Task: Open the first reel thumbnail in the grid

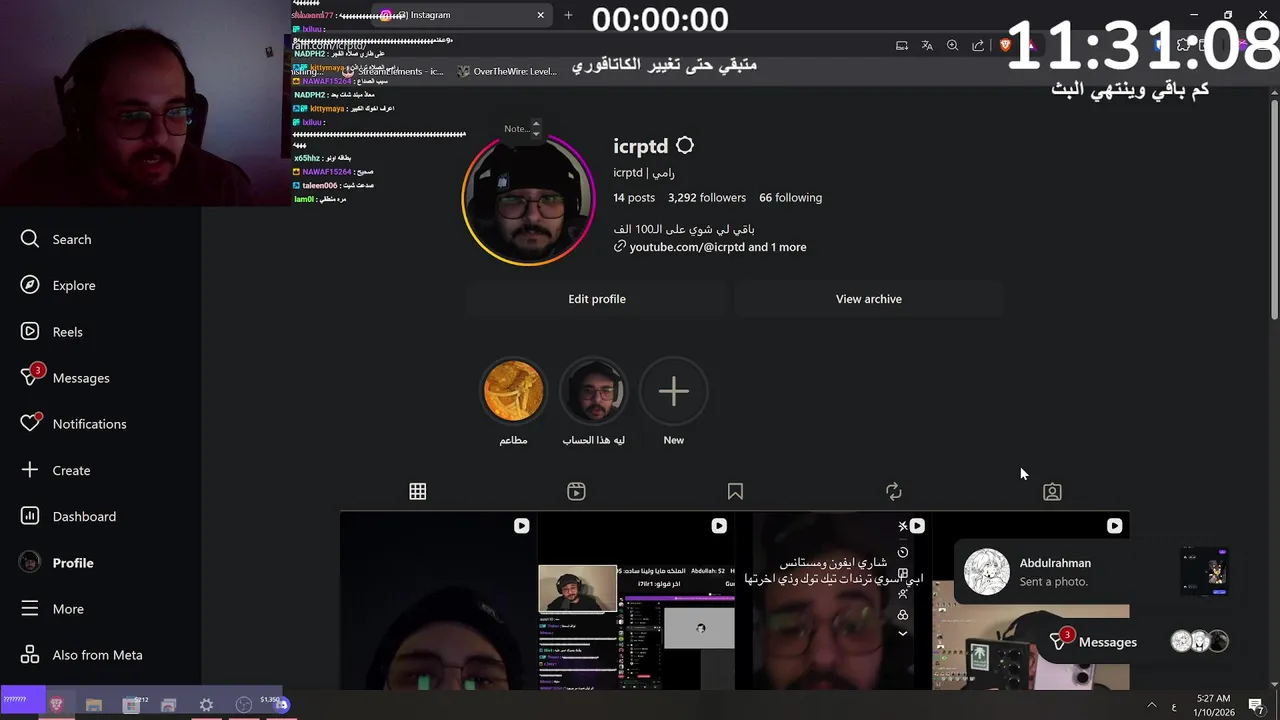Action: (x=438, y=602)
